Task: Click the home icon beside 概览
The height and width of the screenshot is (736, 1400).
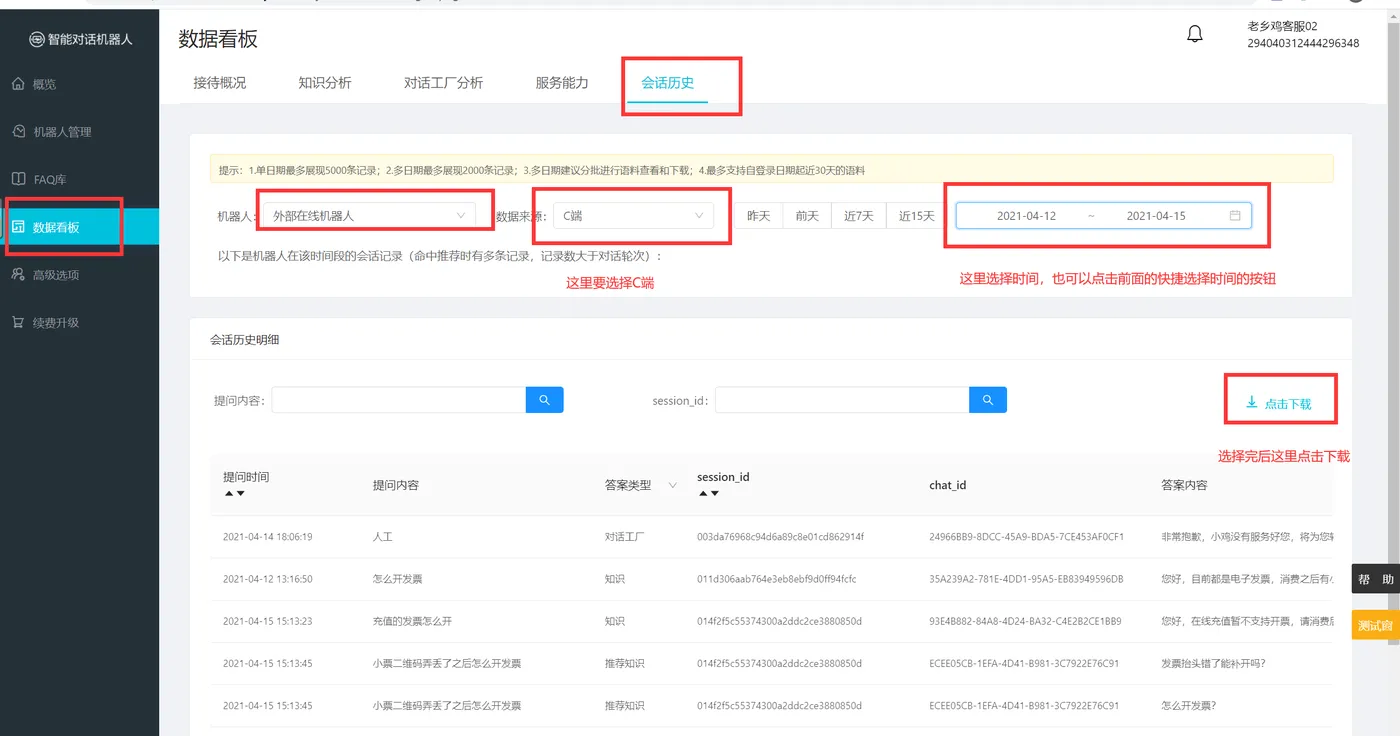Action: (x=18, y=84)
